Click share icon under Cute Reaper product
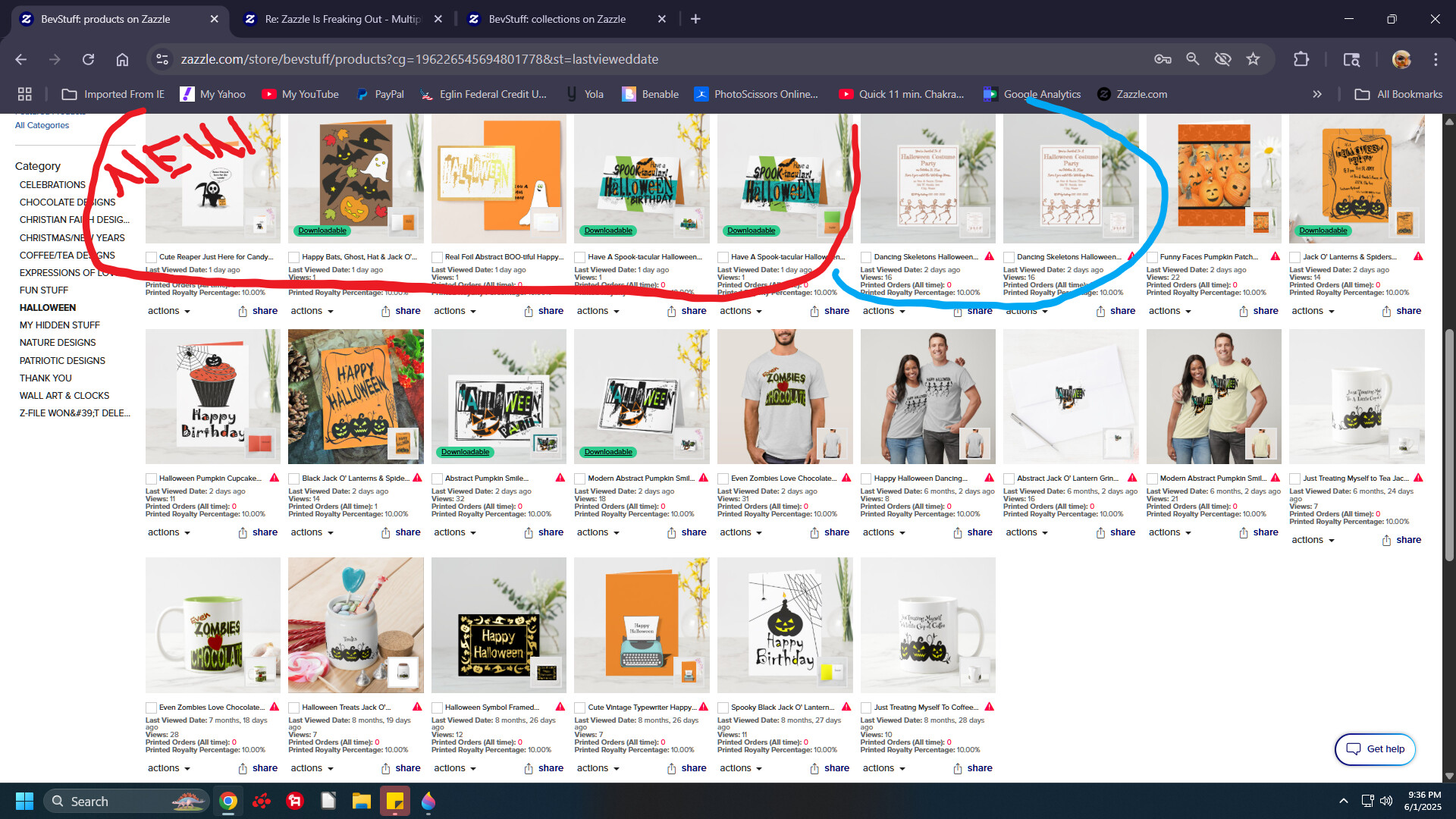 pos(243,311)
